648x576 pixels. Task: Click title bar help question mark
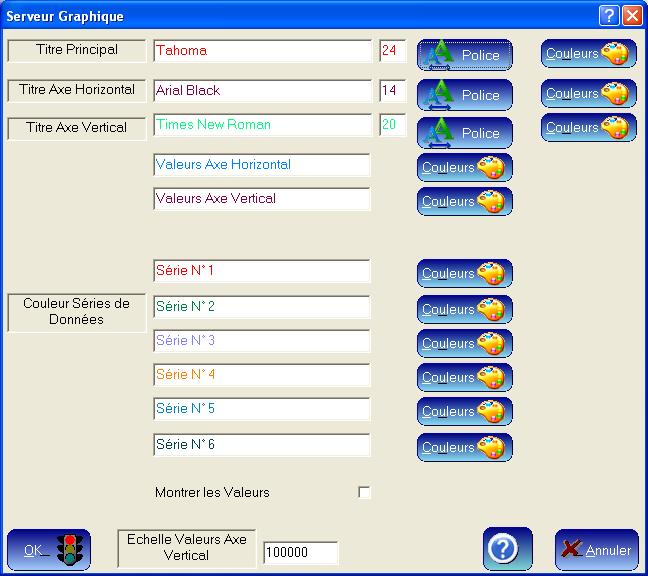609,16
